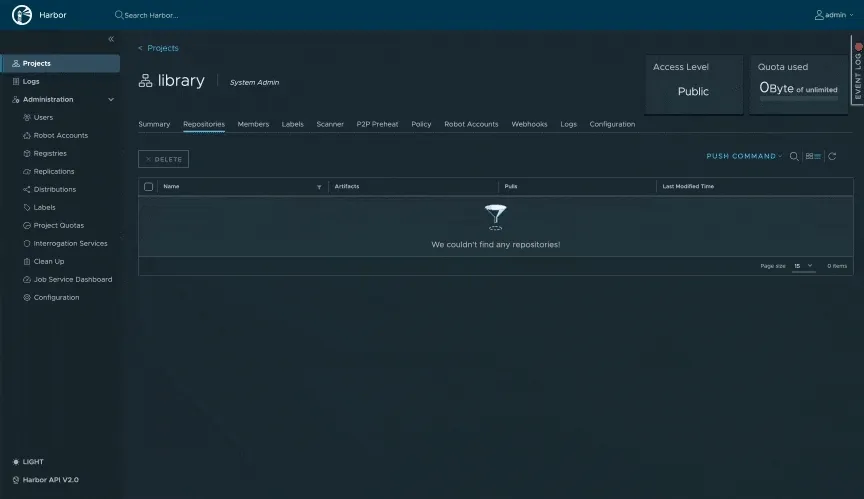Open the page size dropdown
864x499 pixels.
804,266
